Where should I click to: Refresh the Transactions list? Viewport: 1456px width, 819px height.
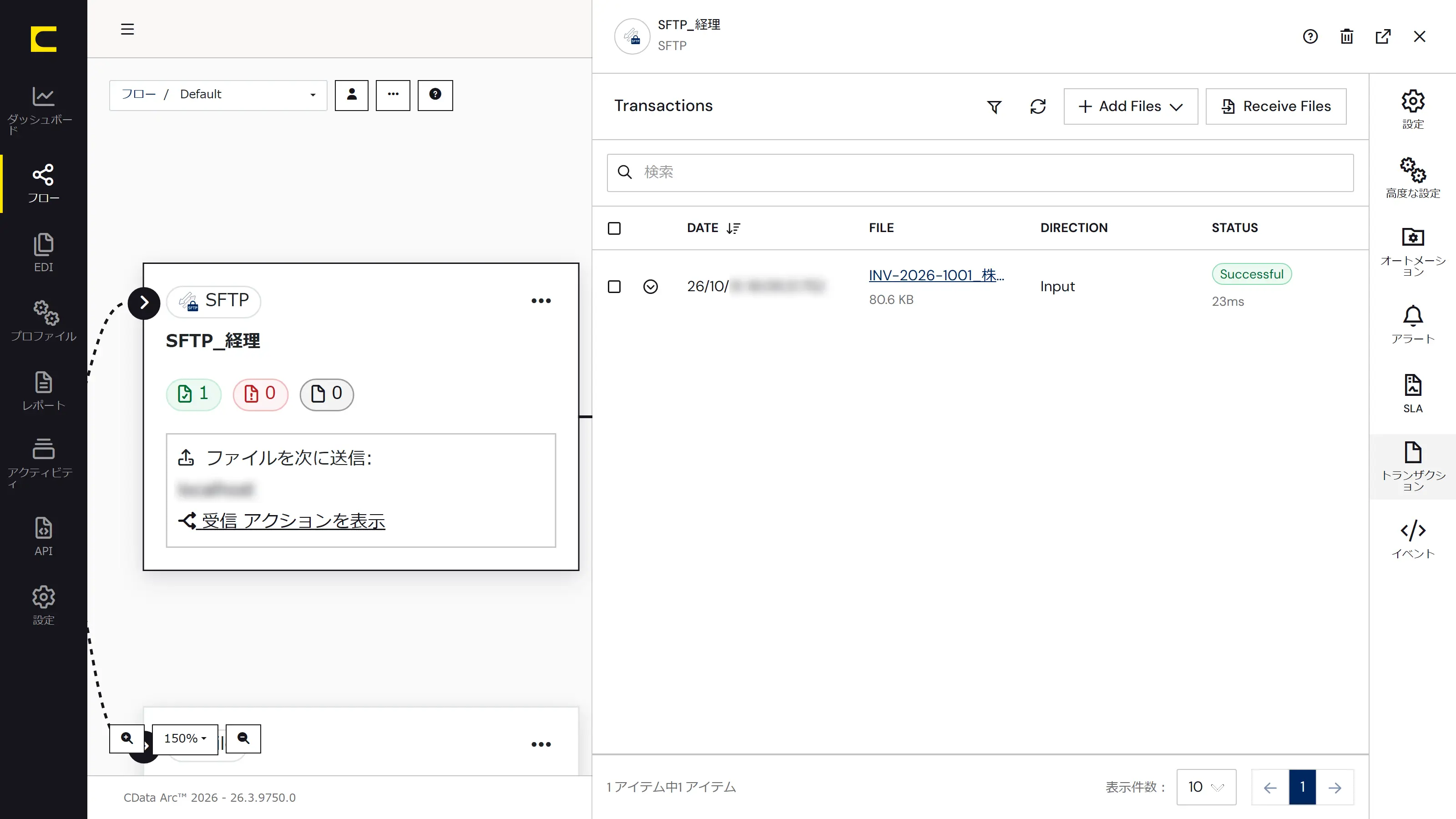tap(1038, 106)
